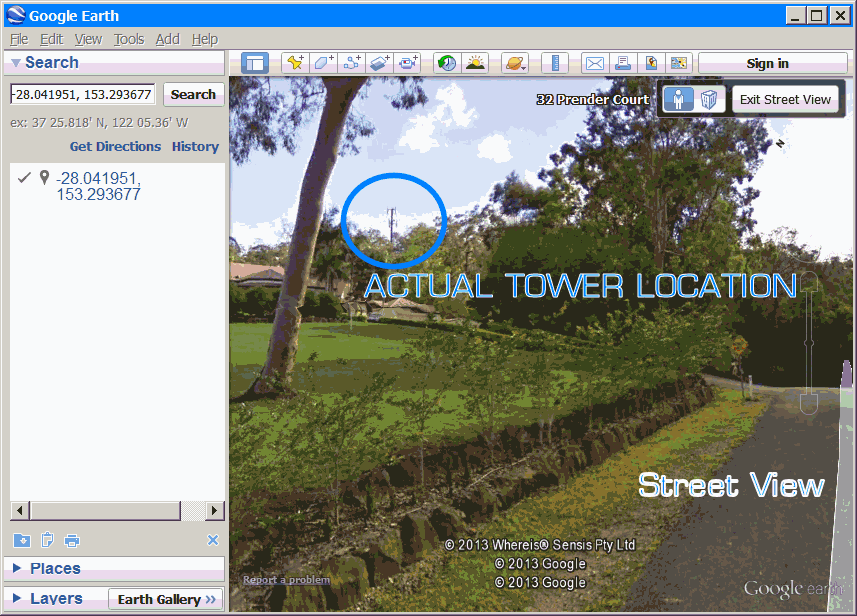
Task: Open the planet switcher dropdown
Action: coord(515,63)
